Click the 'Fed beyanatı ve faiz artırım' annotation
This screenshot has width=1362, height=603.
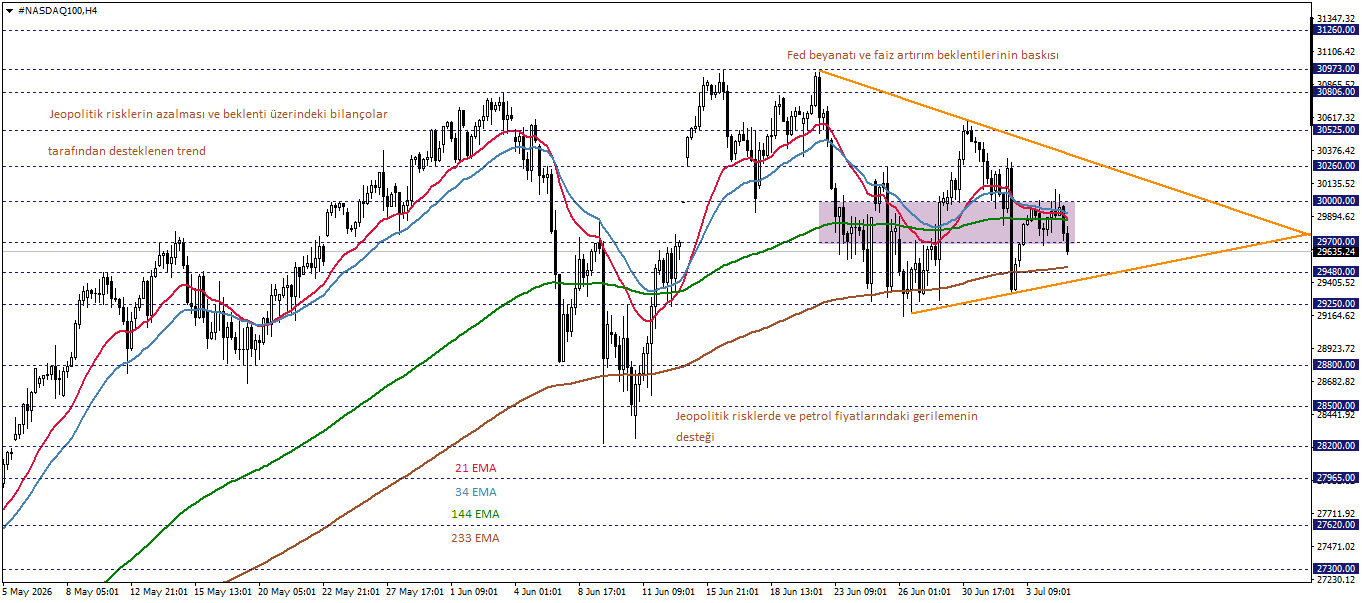923,55
